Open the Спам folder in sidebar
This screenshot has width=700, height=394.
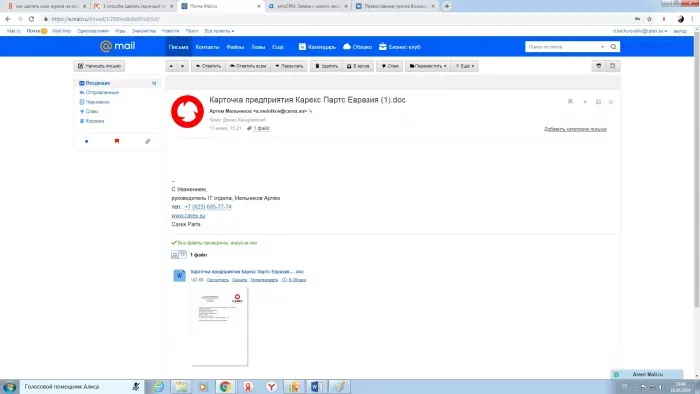[92, 112]
